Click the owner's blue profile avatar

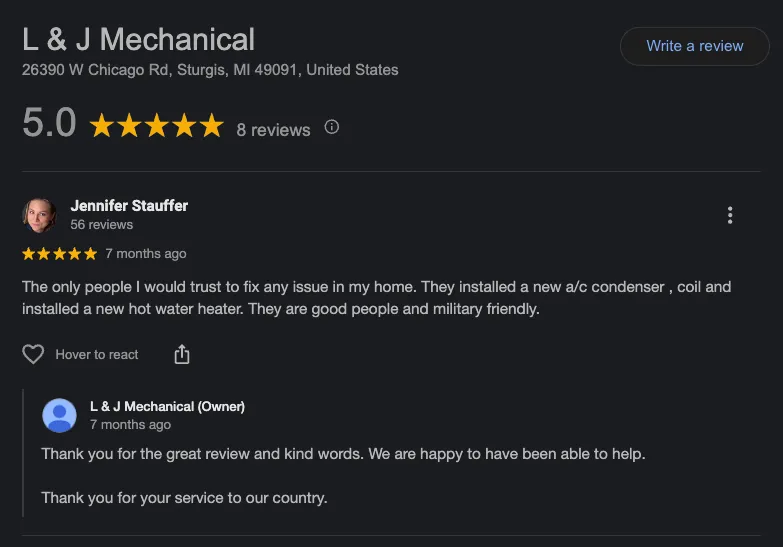point(59,415)
